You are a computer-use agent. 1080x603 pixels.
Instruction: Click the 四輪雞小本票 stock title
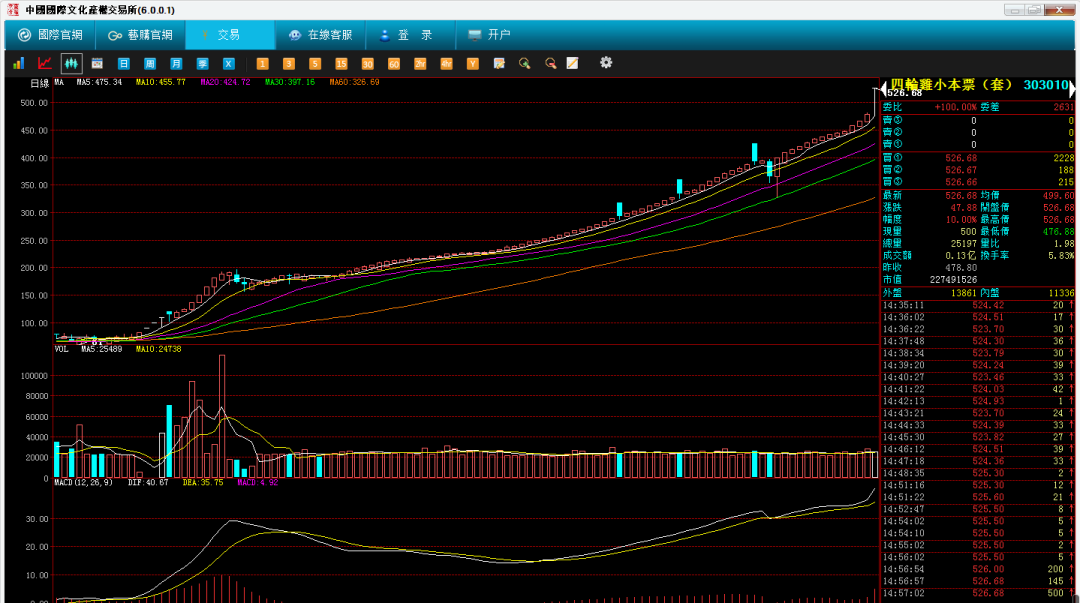pos(951,85)
